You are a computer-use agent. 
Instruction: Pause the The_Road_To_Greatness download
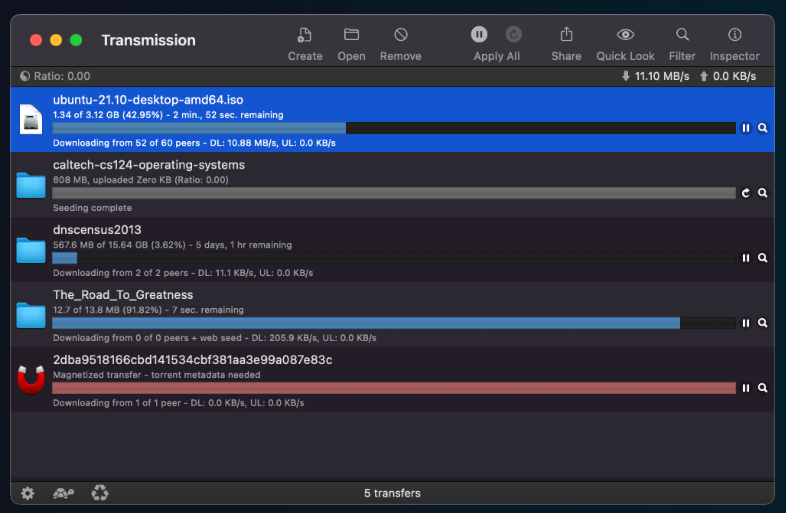click(746, 323)
